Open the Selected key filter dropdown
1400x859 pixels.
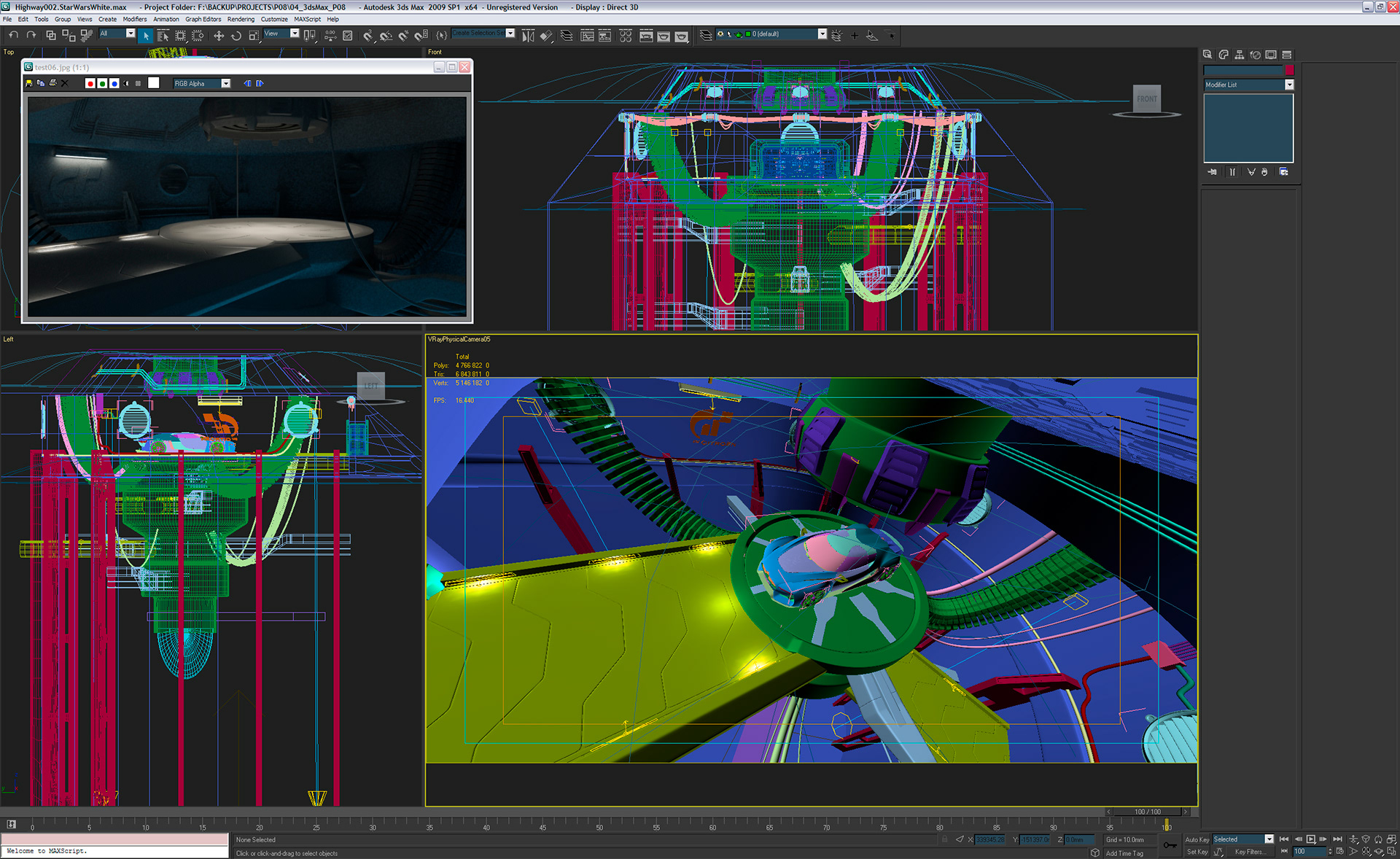(x=1269, y=839)
